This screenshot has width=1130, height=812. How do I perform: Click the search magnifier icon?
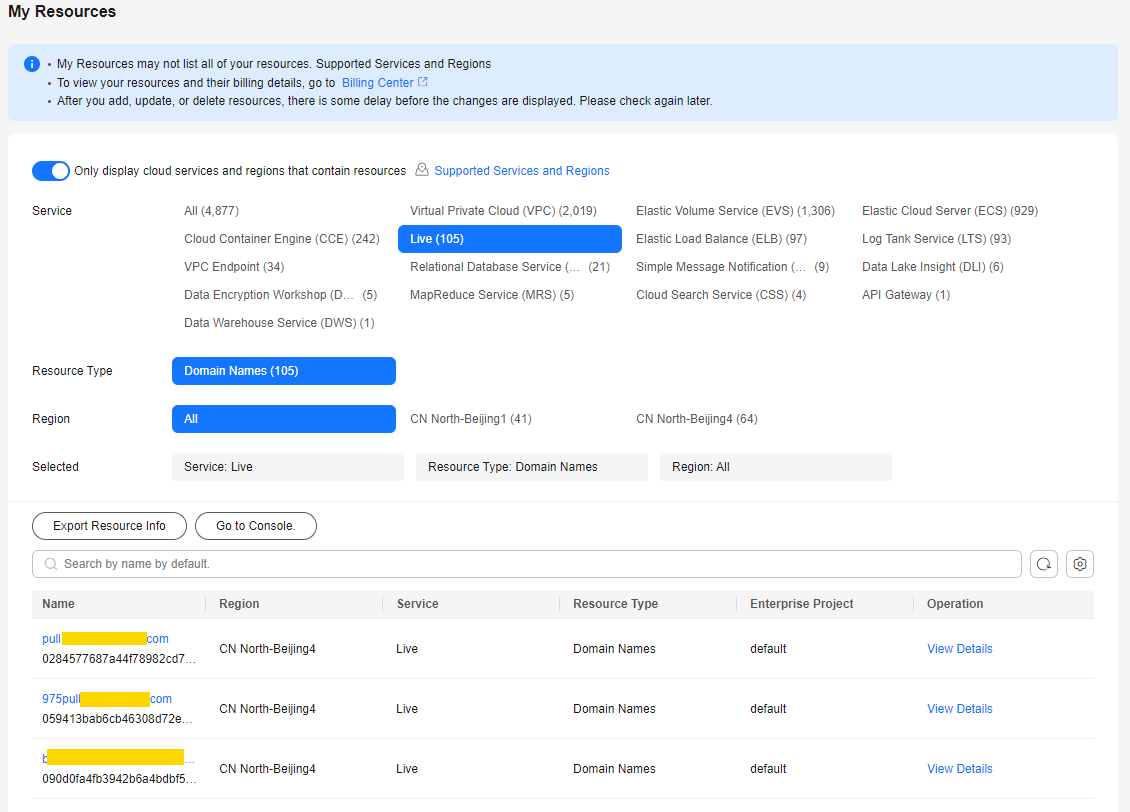(51, 564)
